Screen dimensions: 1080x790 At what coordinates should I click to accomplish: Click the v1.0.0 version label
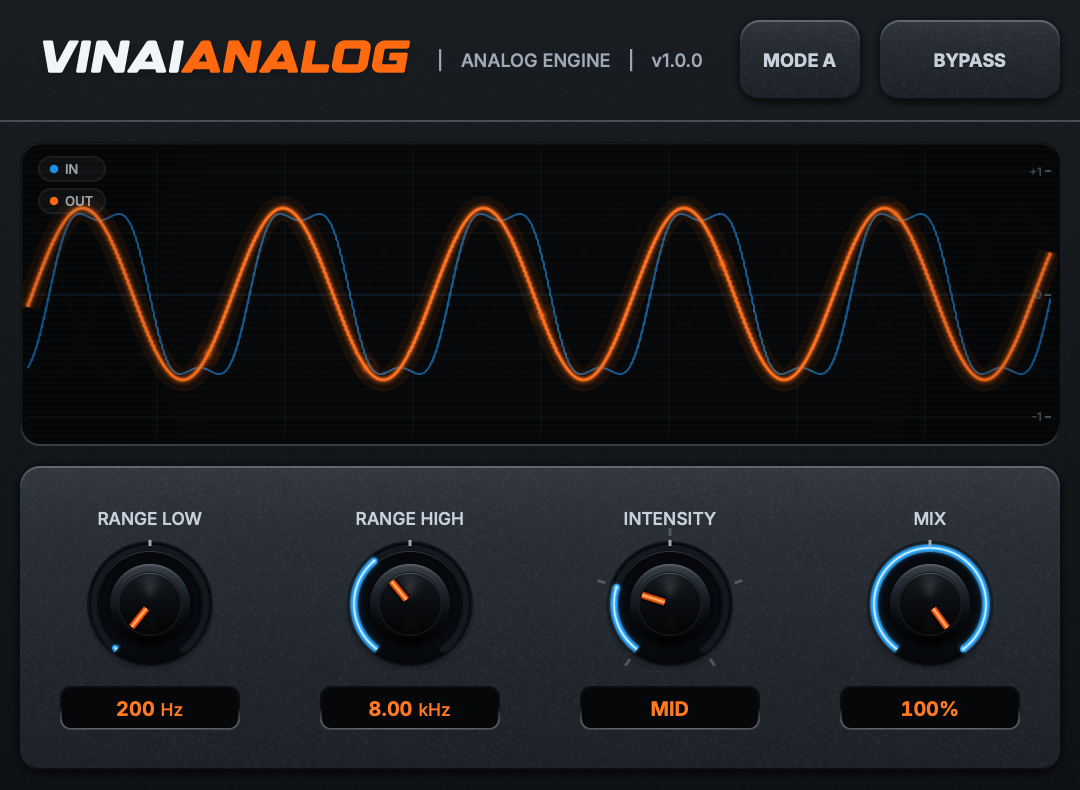(676, 61)
